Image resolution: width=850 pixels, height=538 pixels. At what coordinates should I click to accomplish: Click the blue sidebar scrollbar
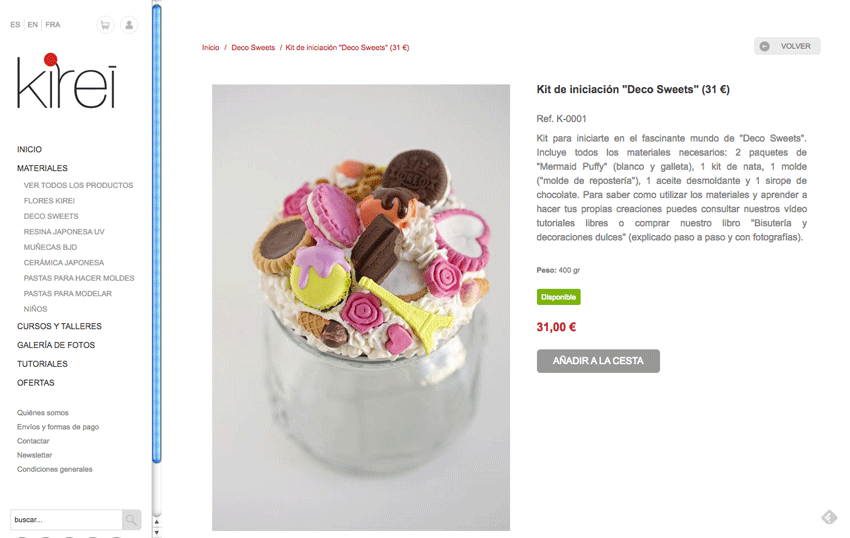point(157,234)
